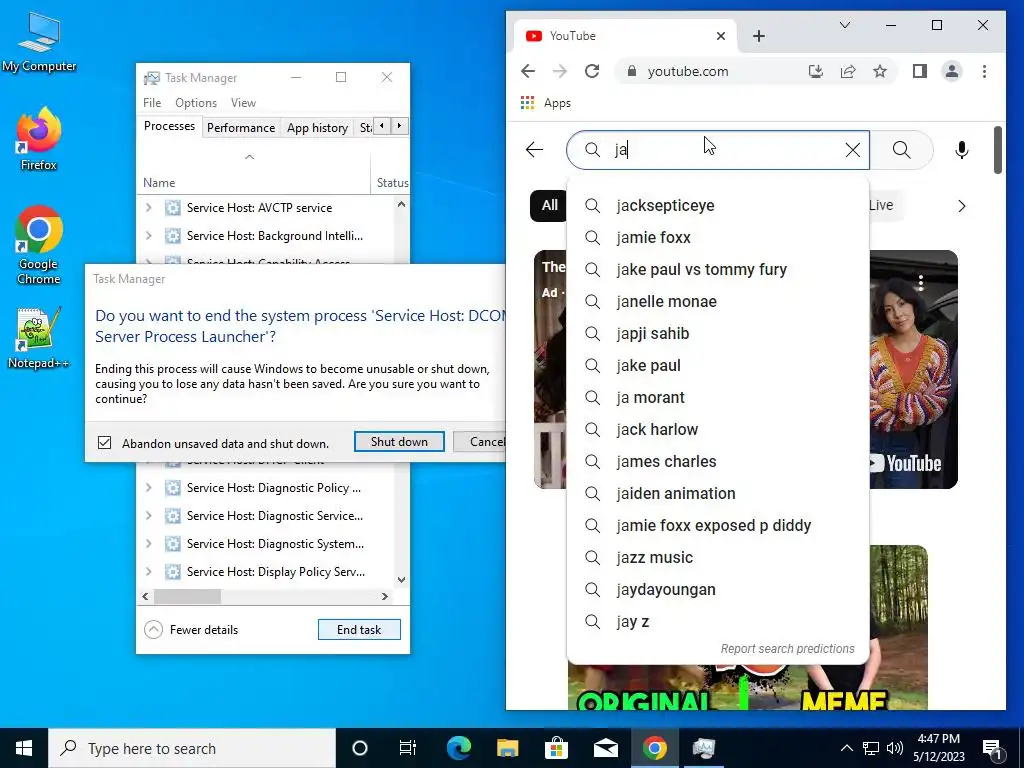1024x768 pixels.
Task: Open Google Chrome desktop shortcut
Action: (x=39, y=245)
